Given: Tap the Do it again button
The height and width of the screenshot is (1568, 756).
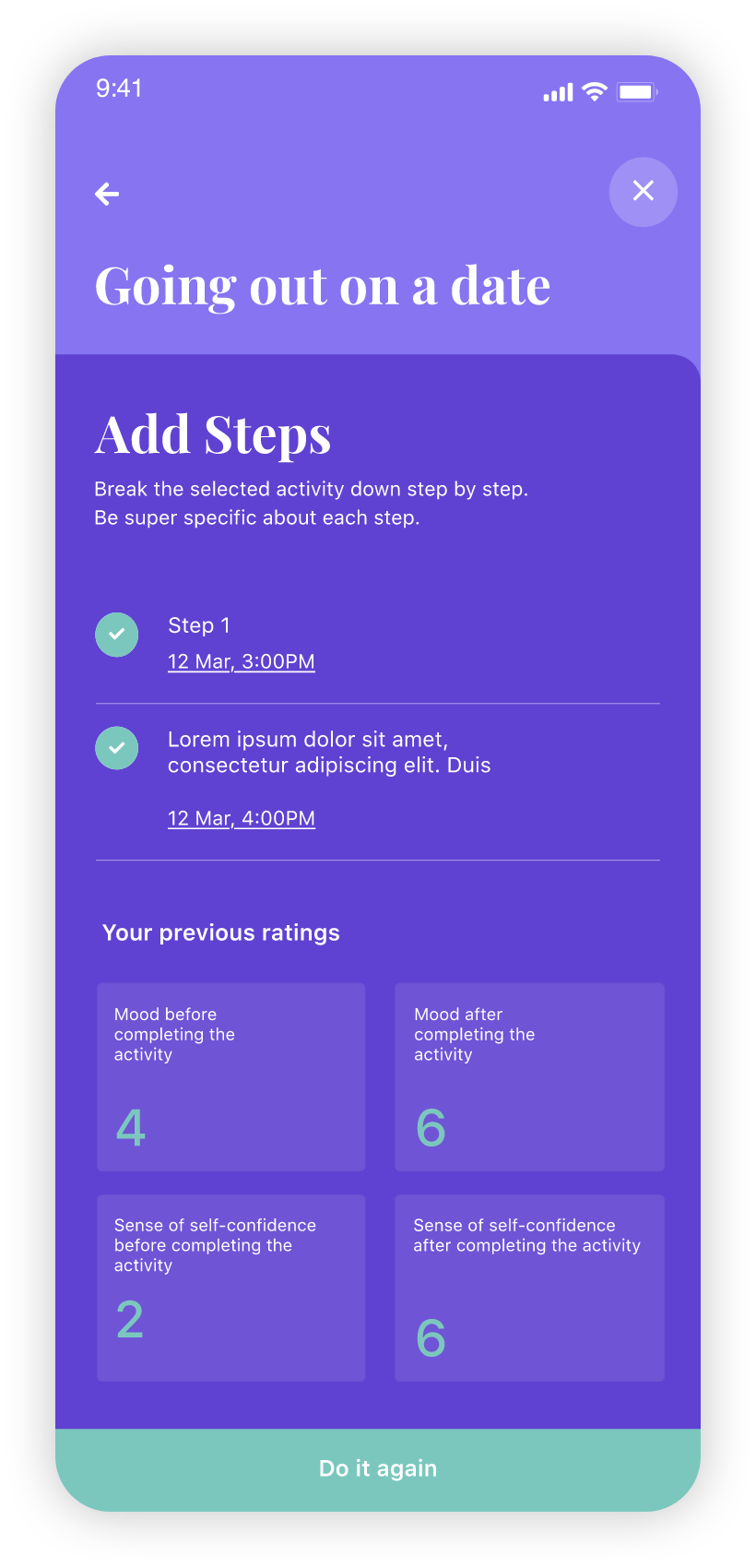Looking at the screenshot, I should pos(378,1469).
